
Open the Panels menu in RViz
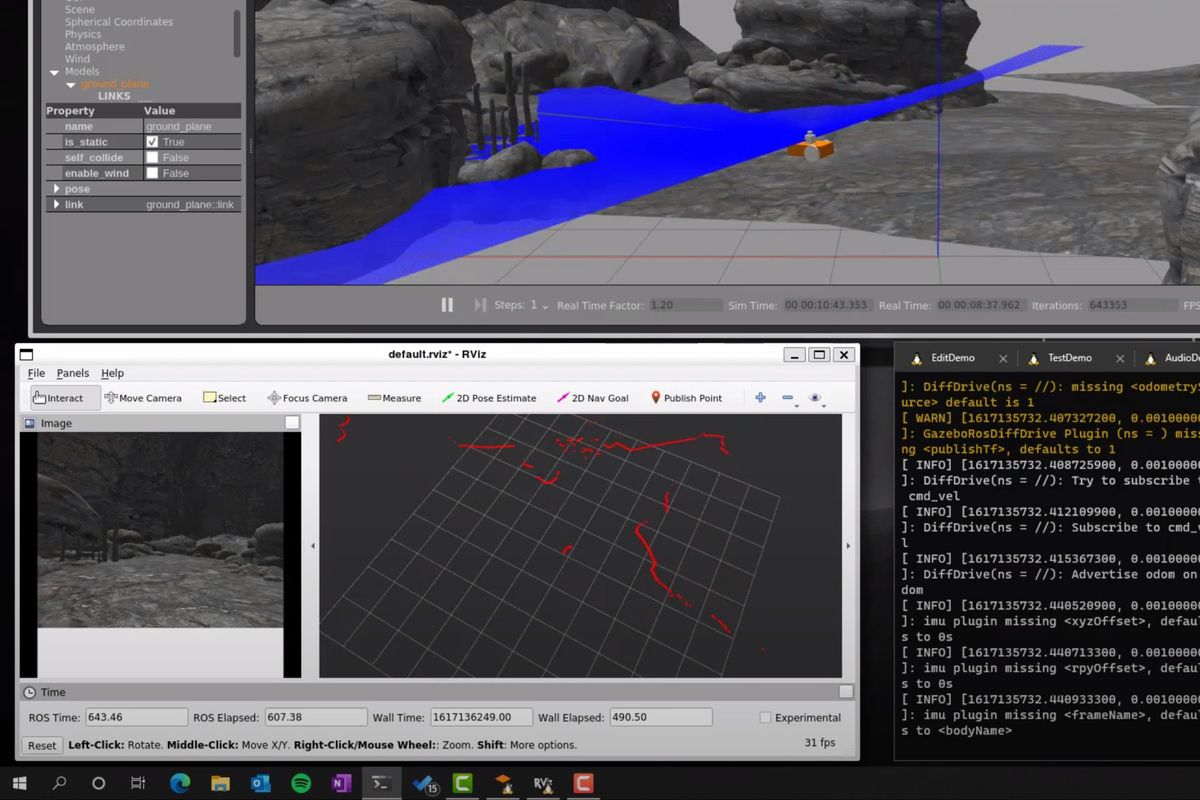(72, 372)
